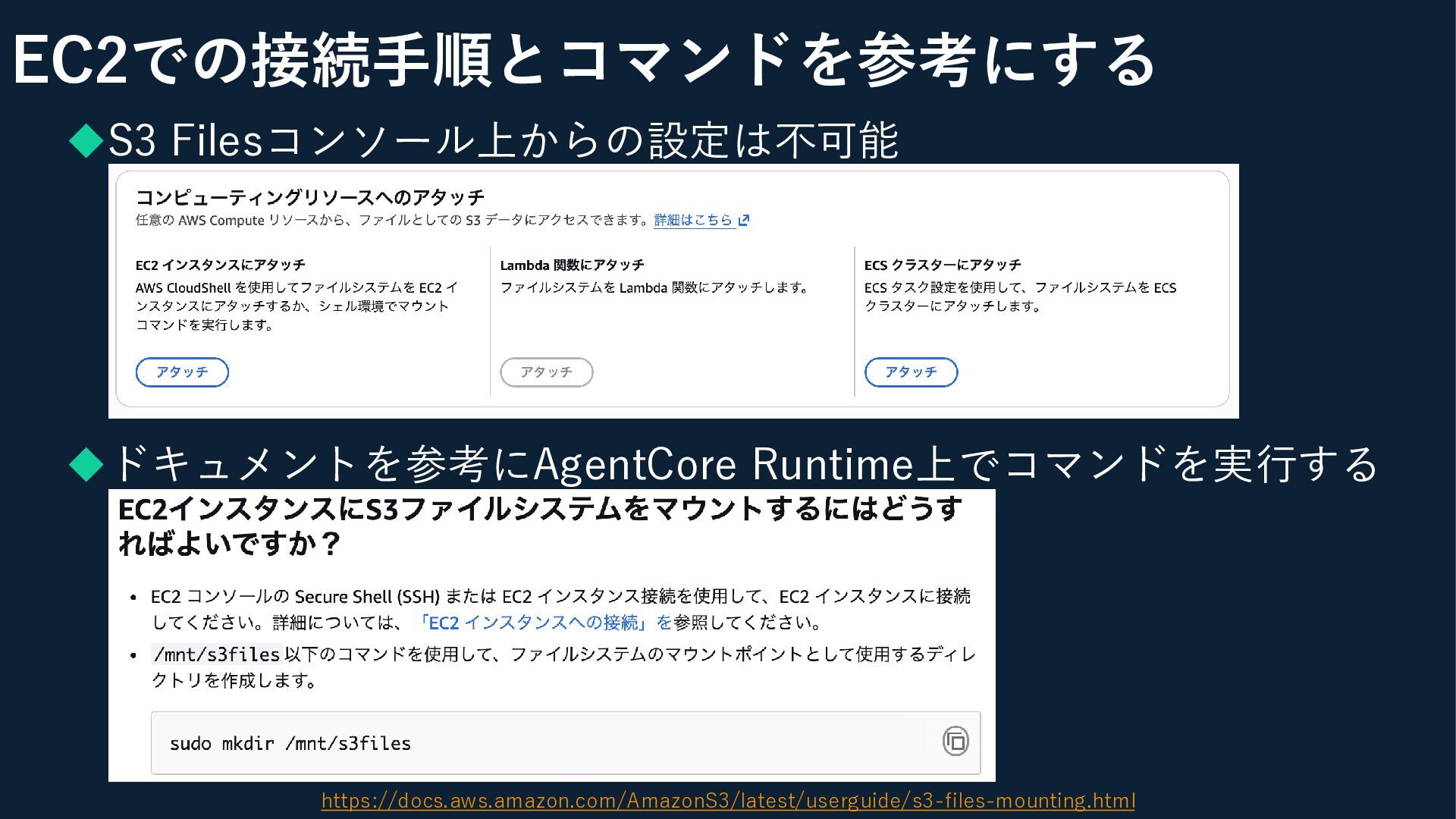Screen dimensions: 1456x819
Task: Click the /mnt/s3files inline code text
Action: tap(217, 654)
